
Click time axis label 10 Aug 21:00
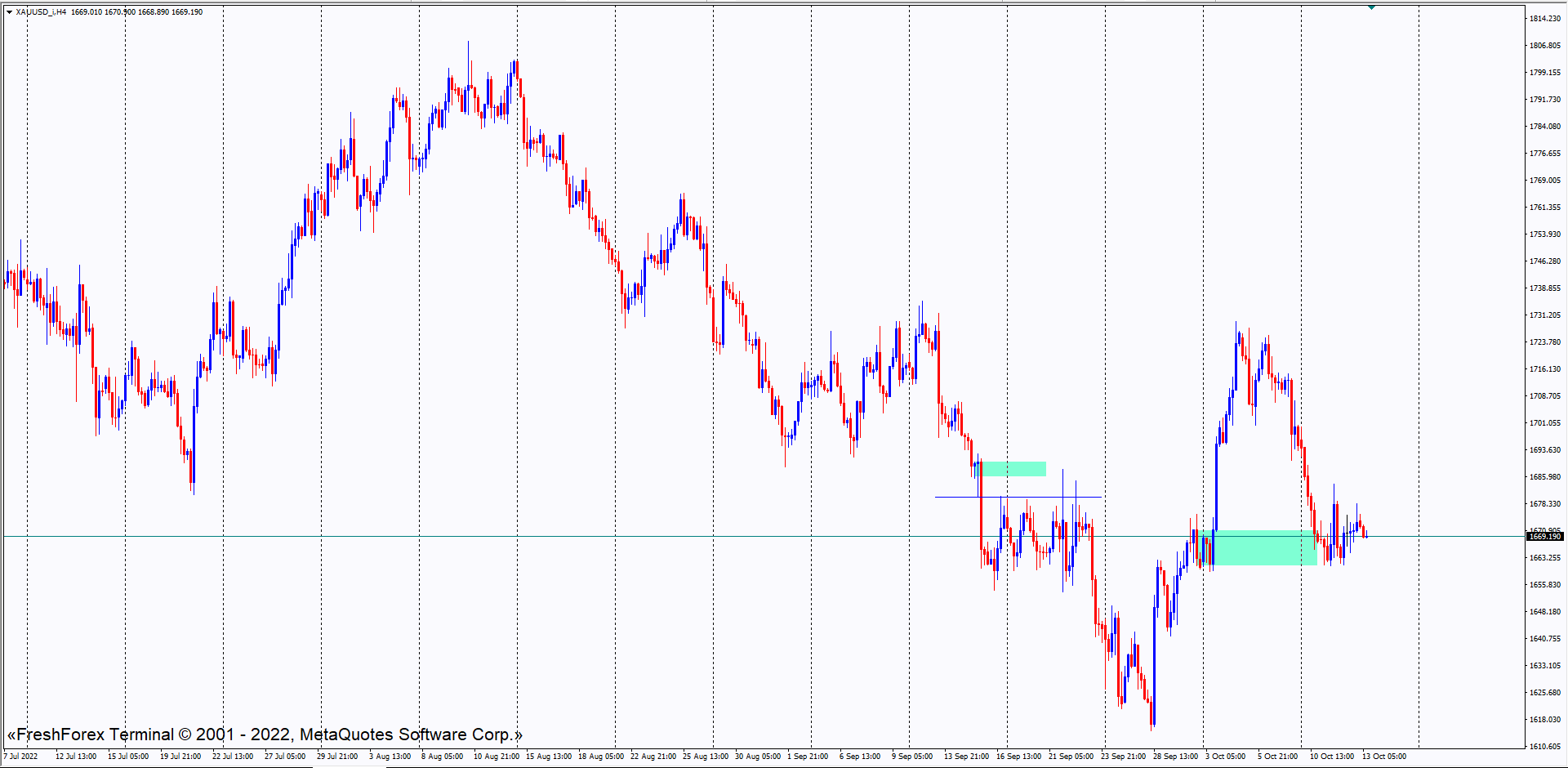[x=497, y=757]
